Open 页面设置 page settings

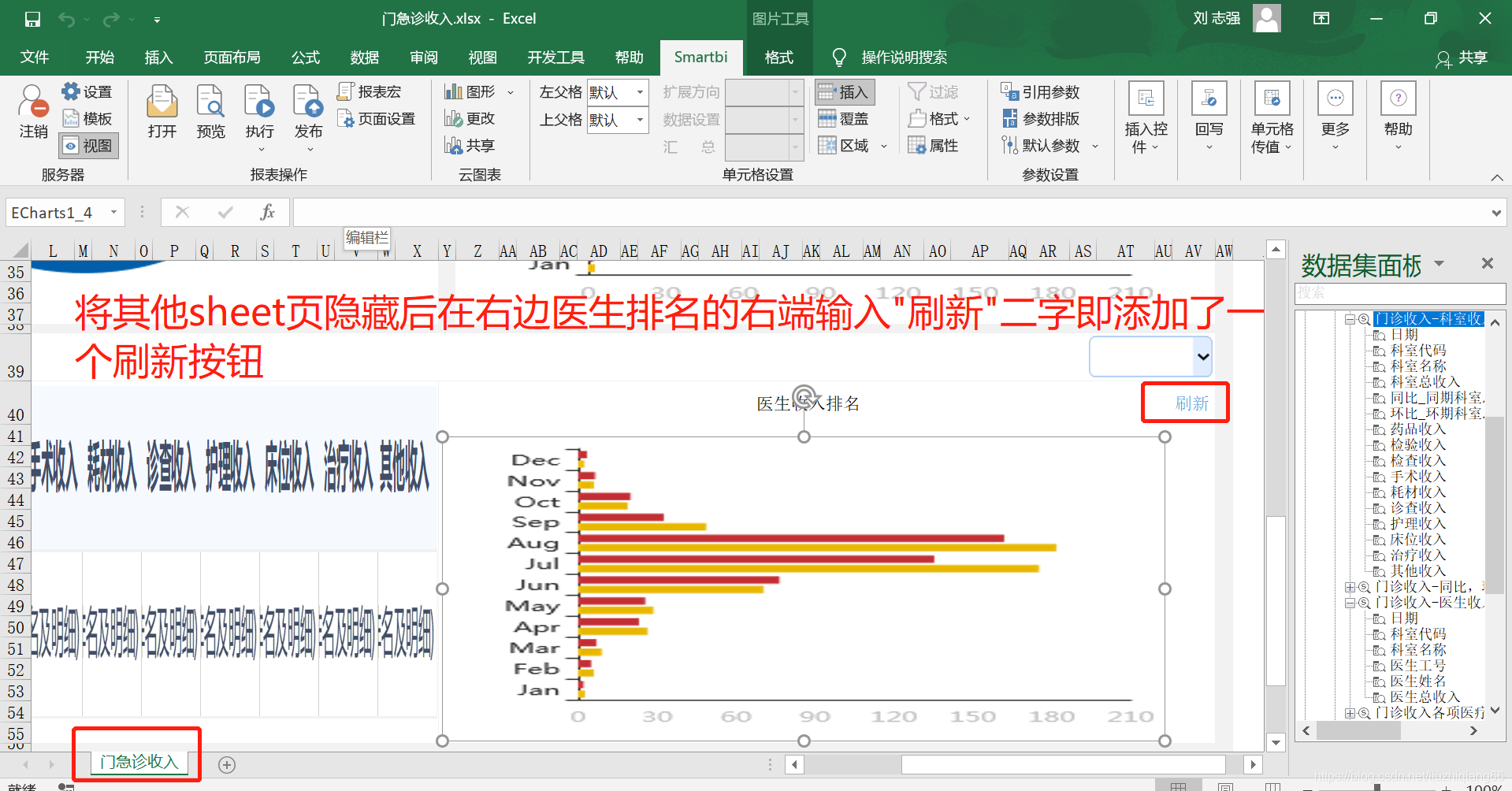(x=376, y=119)
